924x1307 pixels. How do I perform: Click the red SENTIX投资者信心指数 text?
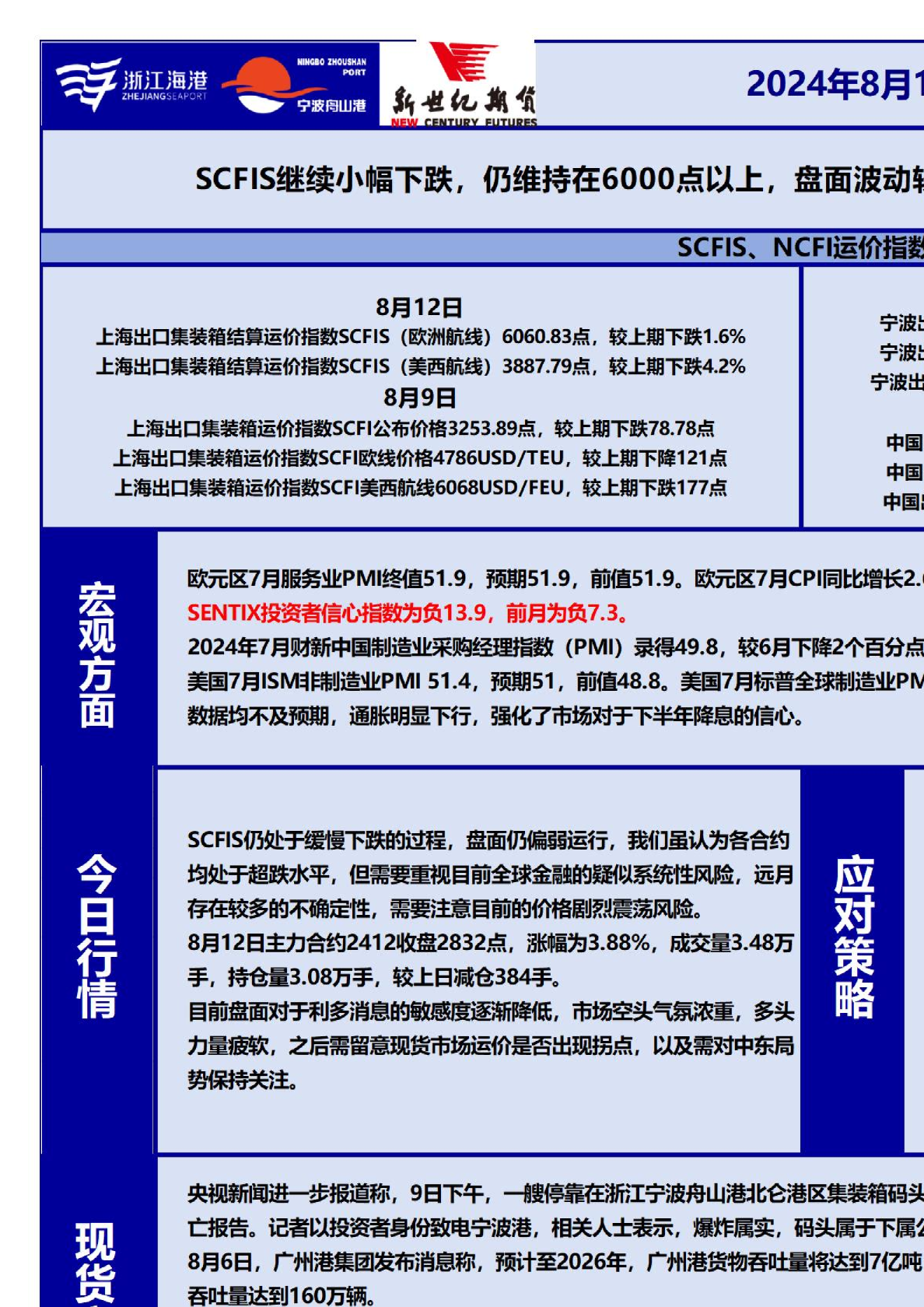click(x=408, y=613)
